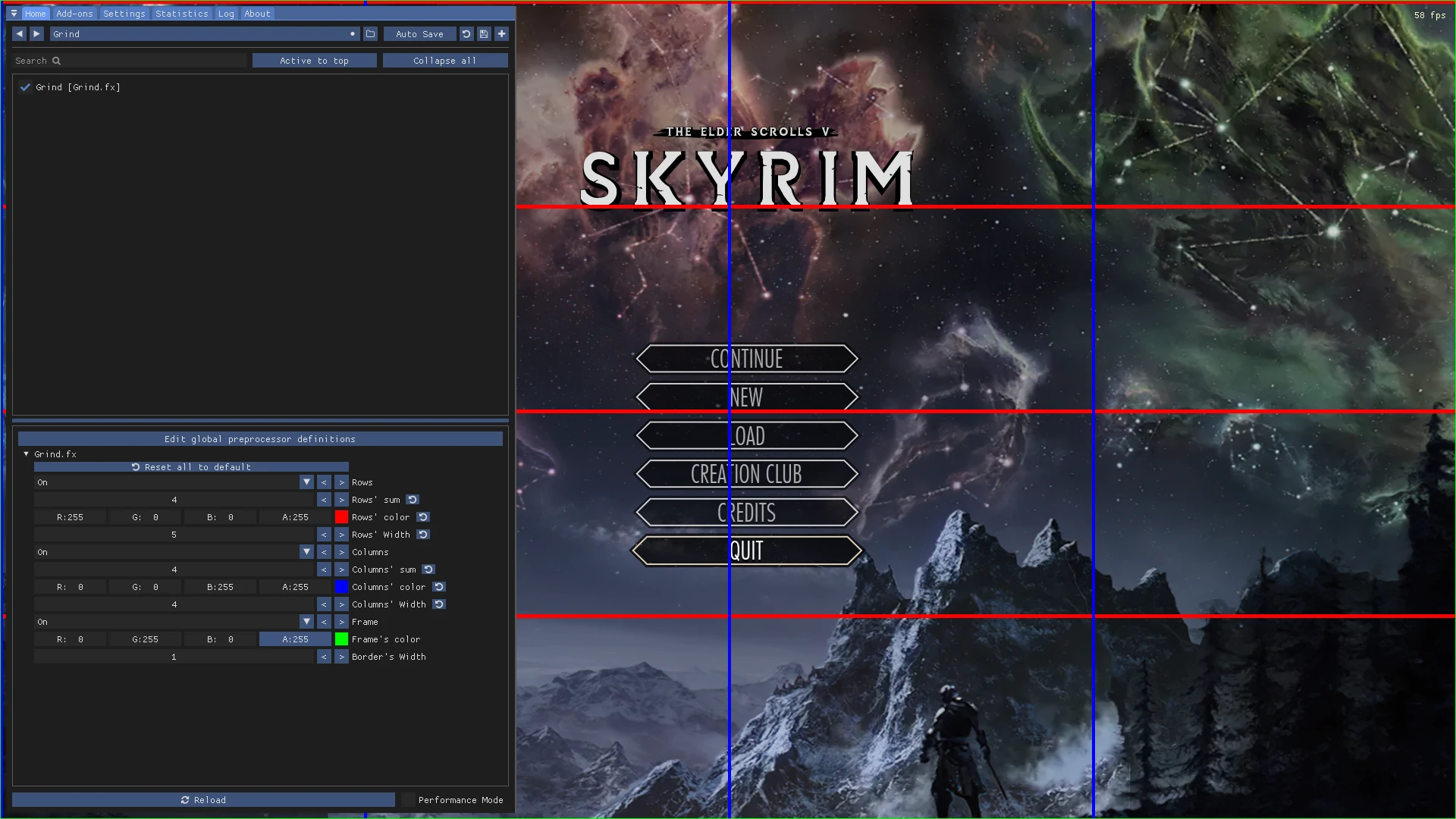Click the preset reset icon beside Auto Save

pos(466,34)
